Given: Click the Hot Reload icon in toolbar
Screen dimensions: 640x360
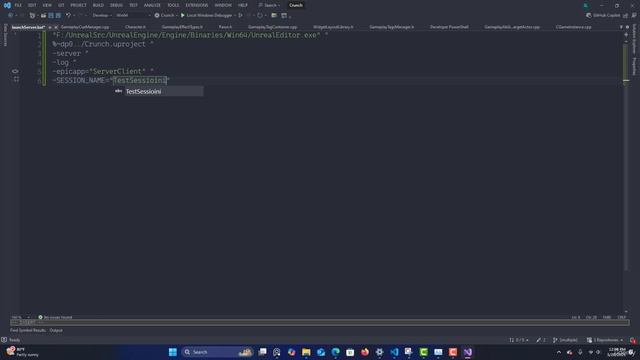Looking at the screenshot, I should click(260, 15).
